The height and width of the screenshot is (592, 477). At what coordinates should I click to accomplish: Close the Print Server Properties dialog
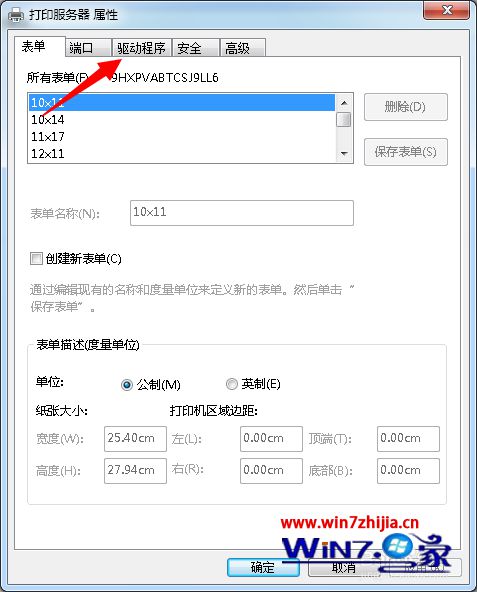[446, 10]
